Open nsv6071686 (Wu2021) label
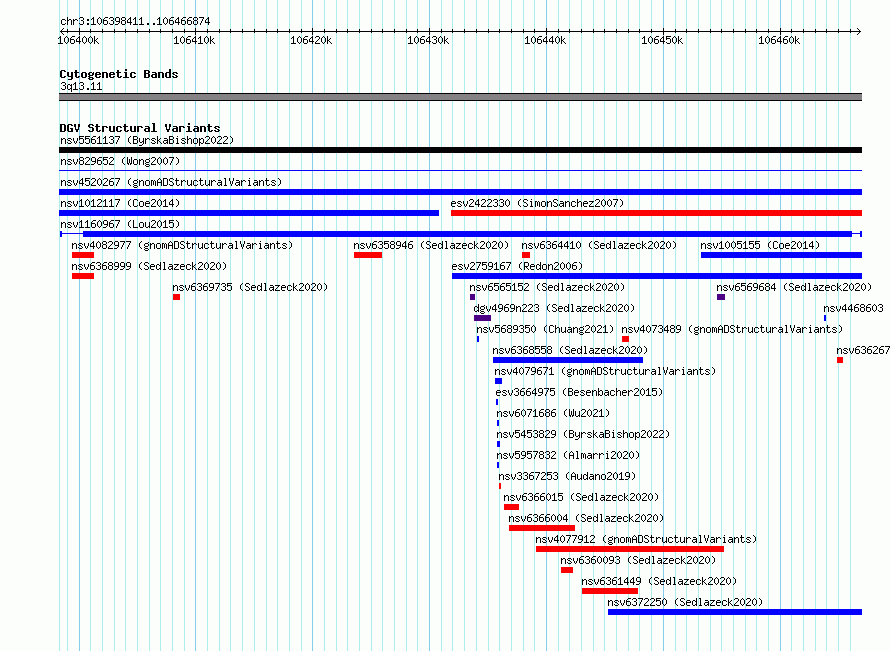Screen dimensions: 890x651 click(x=553, y=413)
